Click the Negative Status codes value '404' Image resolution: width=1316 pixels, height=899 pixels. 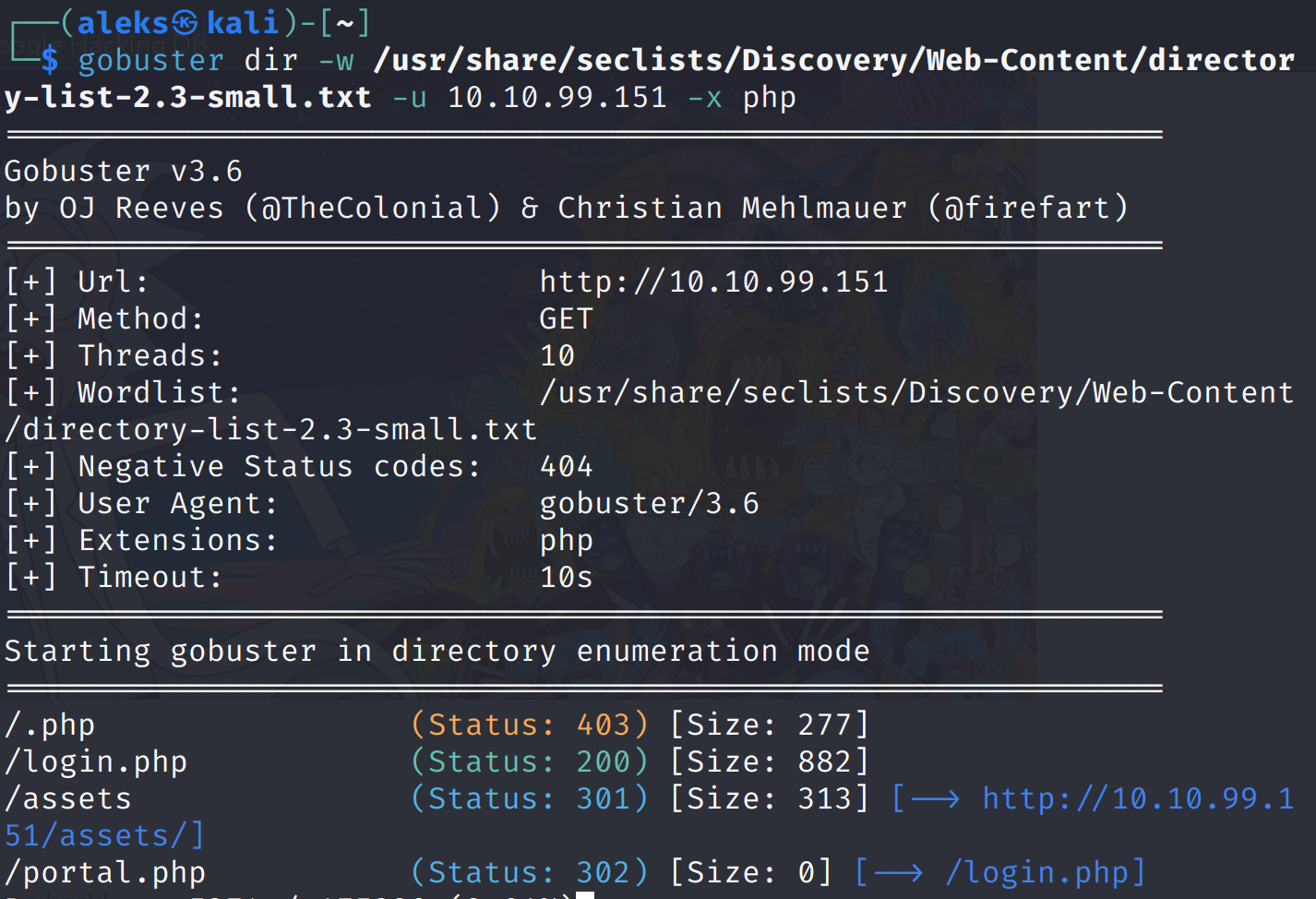coord(567,466)
